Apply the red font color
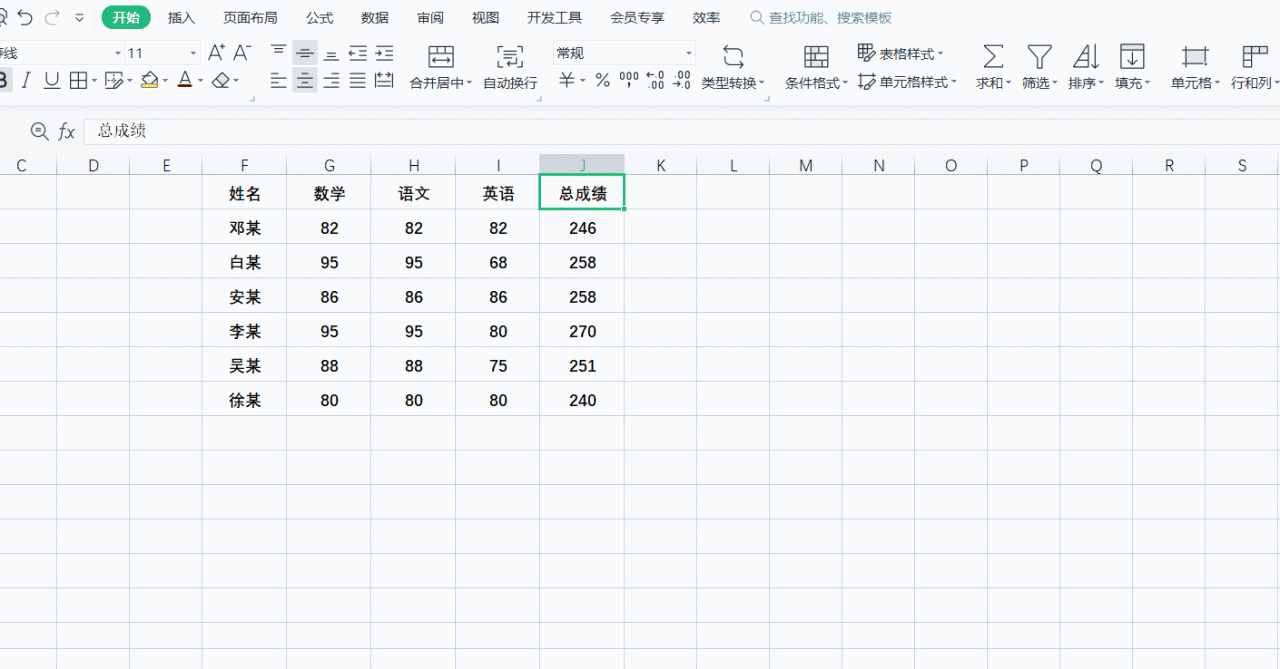This screenshot has height=669, width=1280. [x=184, y=80]
